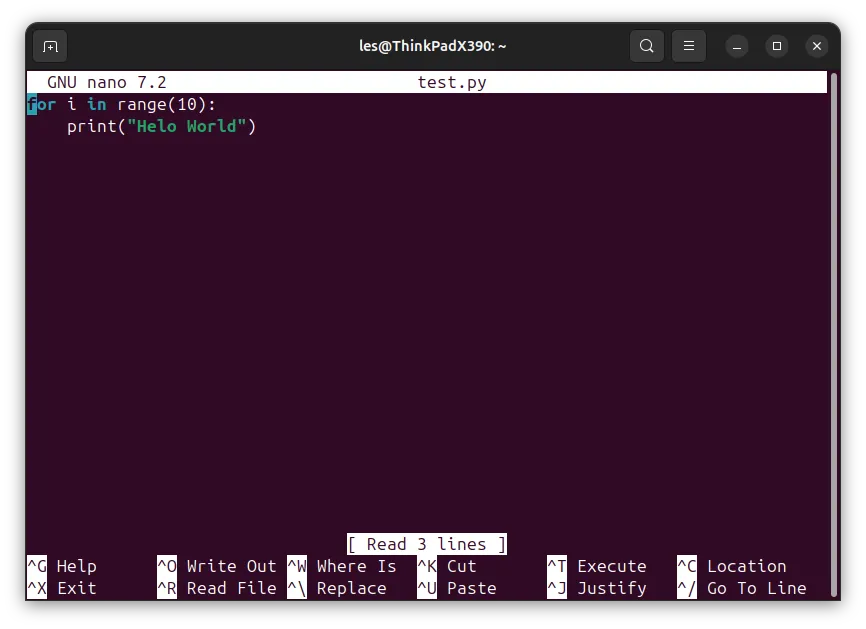Close the terminal window
866x629 pixels.
pos(817,46)
